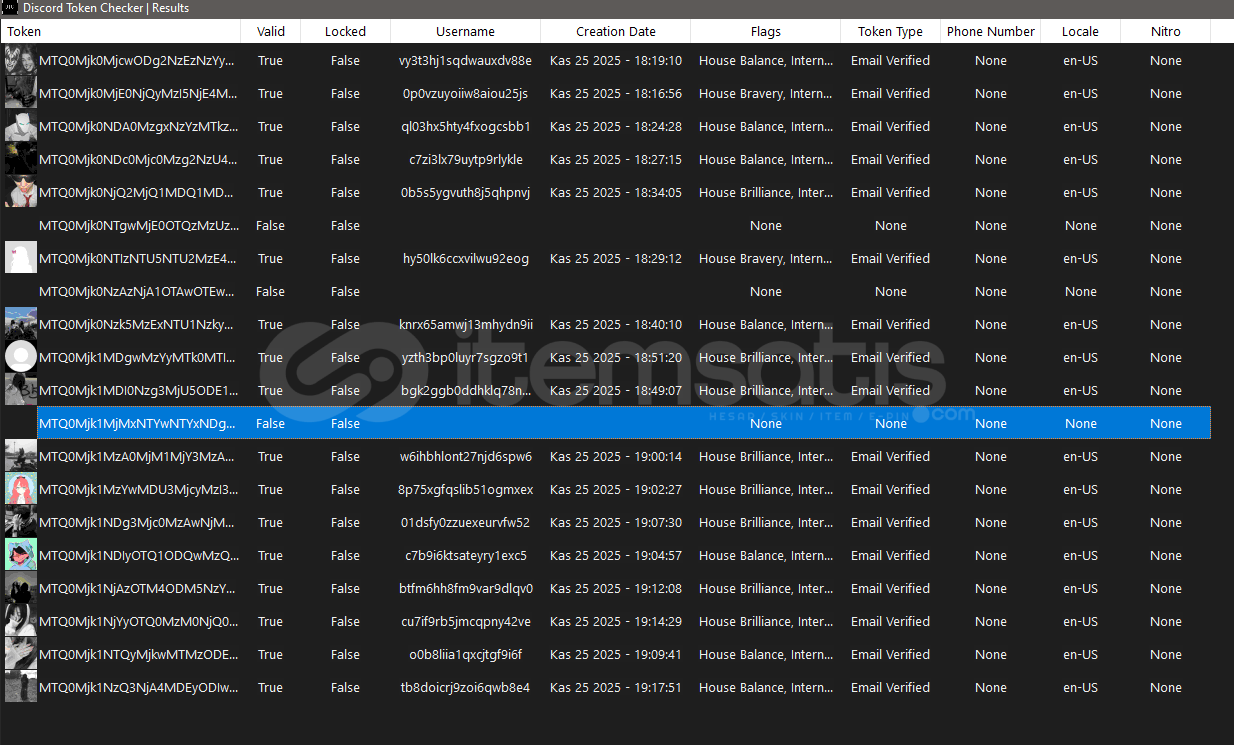Click the white bird avatar for hy50lk6ccxvilwu92eog

tap(20, 259)
